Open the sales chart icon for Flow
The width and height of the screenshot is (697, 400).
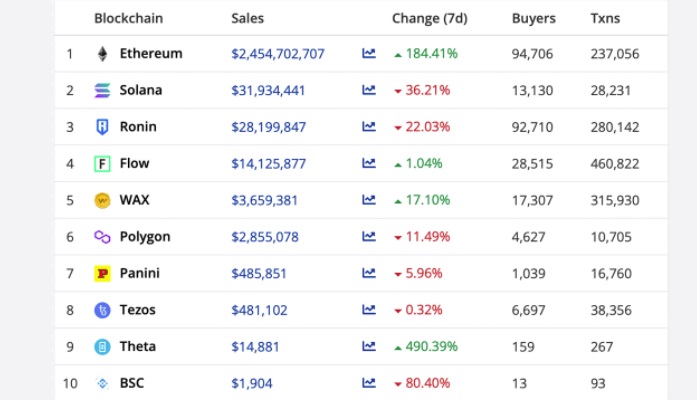pos(369,163)
